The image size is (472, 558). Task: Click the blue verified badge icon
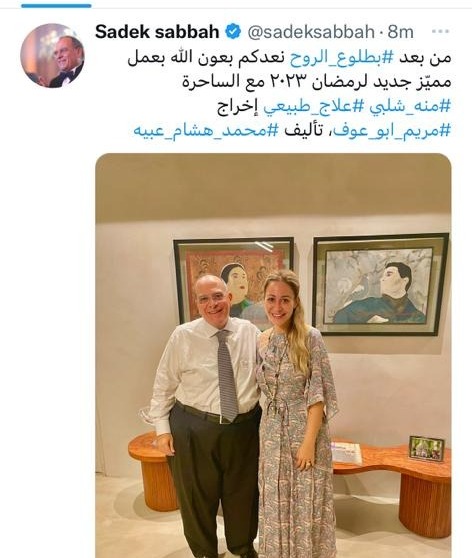coord(234,32)
